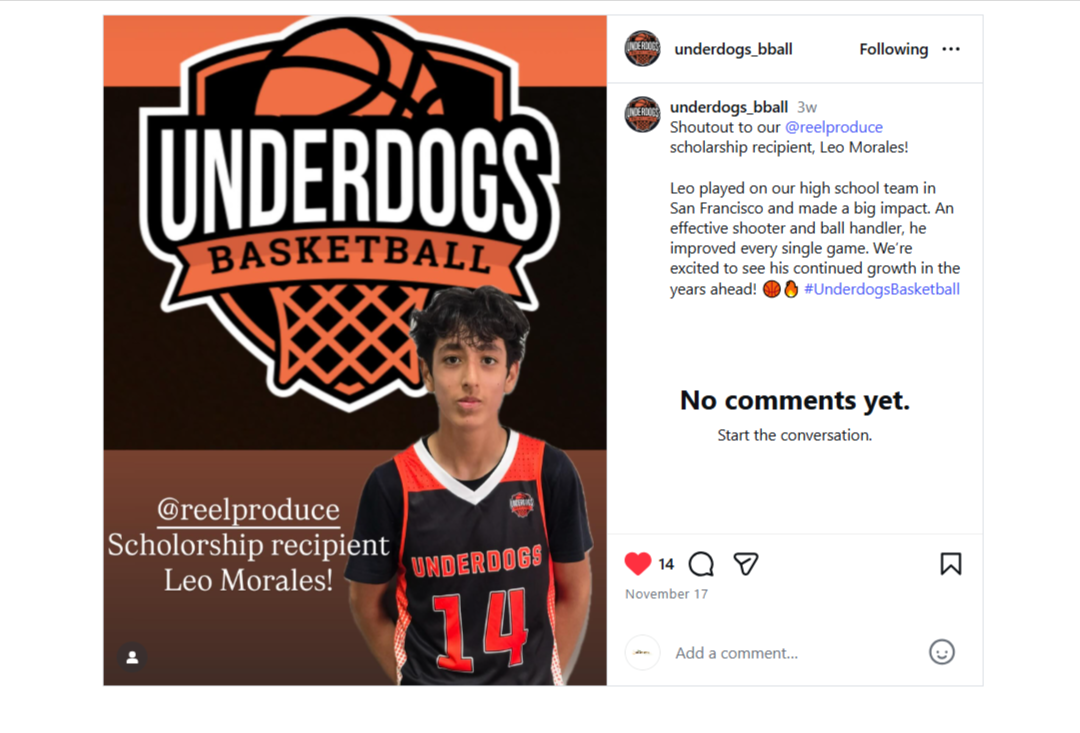
Task: View the 14 likes count
Action: (x=666, y=564)
